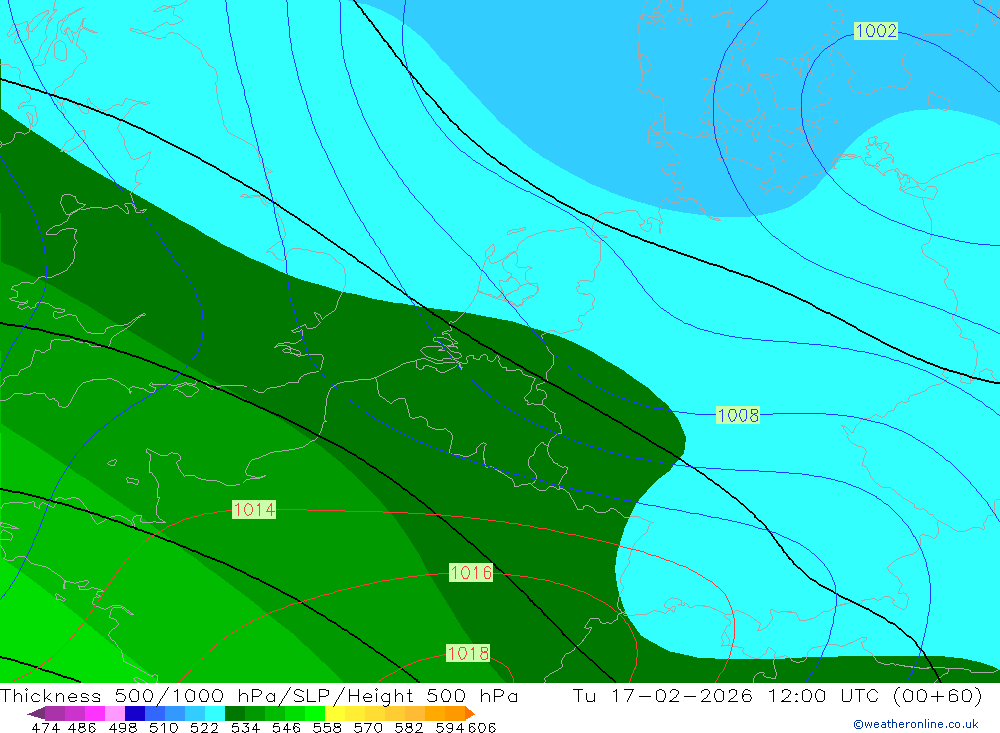Open the weatheronline.co.uk copyright link
1000x733 pixels.
(x=916, y=723)
